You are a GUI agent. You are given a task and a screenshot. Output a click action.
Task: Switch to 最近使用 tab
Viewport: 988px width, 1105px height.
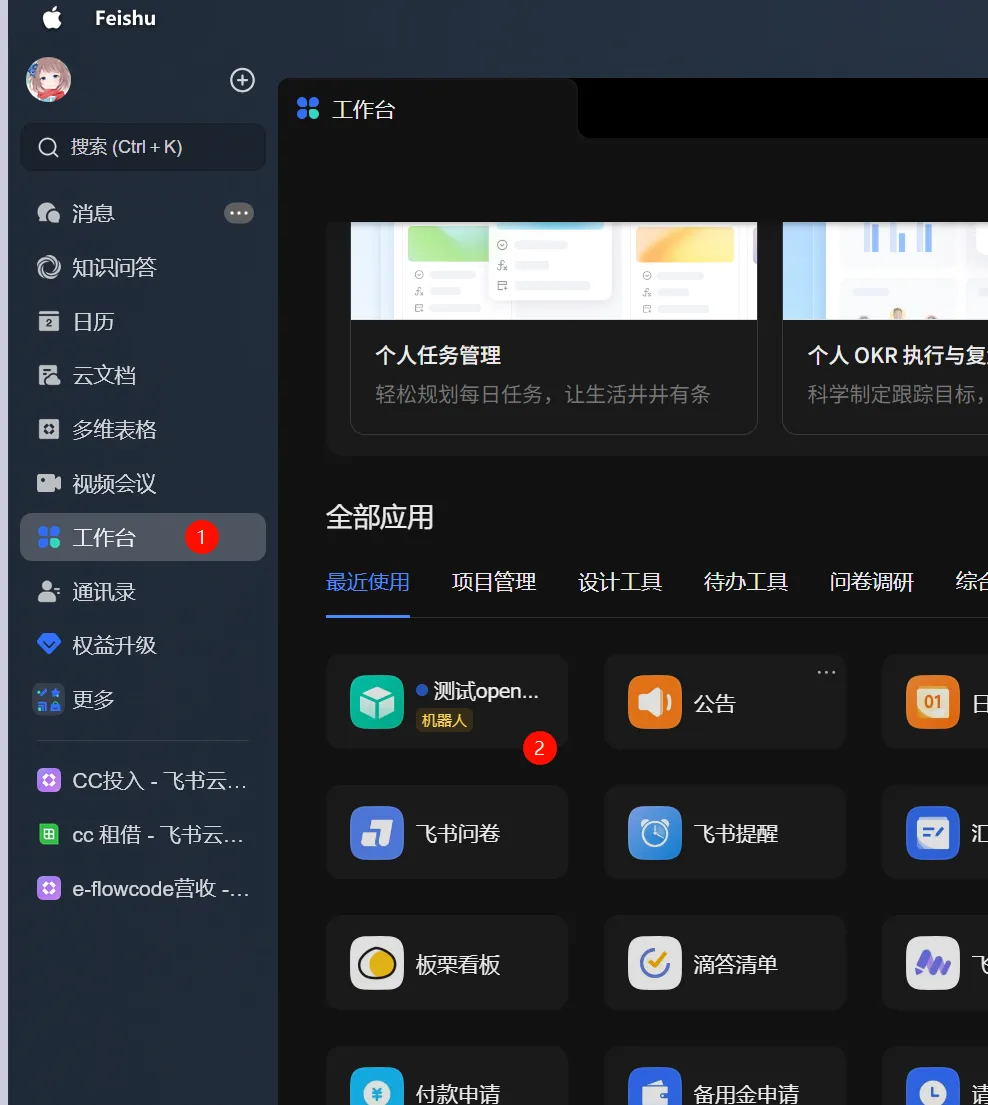368,582
